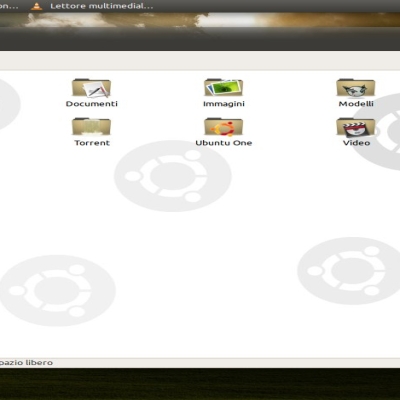Open the Video folder icon

pyautogui.click(x=356, y=127)
